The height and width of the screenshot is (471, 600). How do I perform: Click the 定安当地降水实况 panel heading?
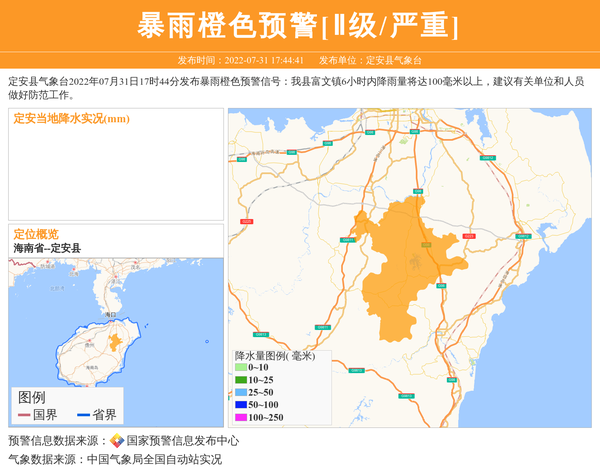tap(72, 119)
